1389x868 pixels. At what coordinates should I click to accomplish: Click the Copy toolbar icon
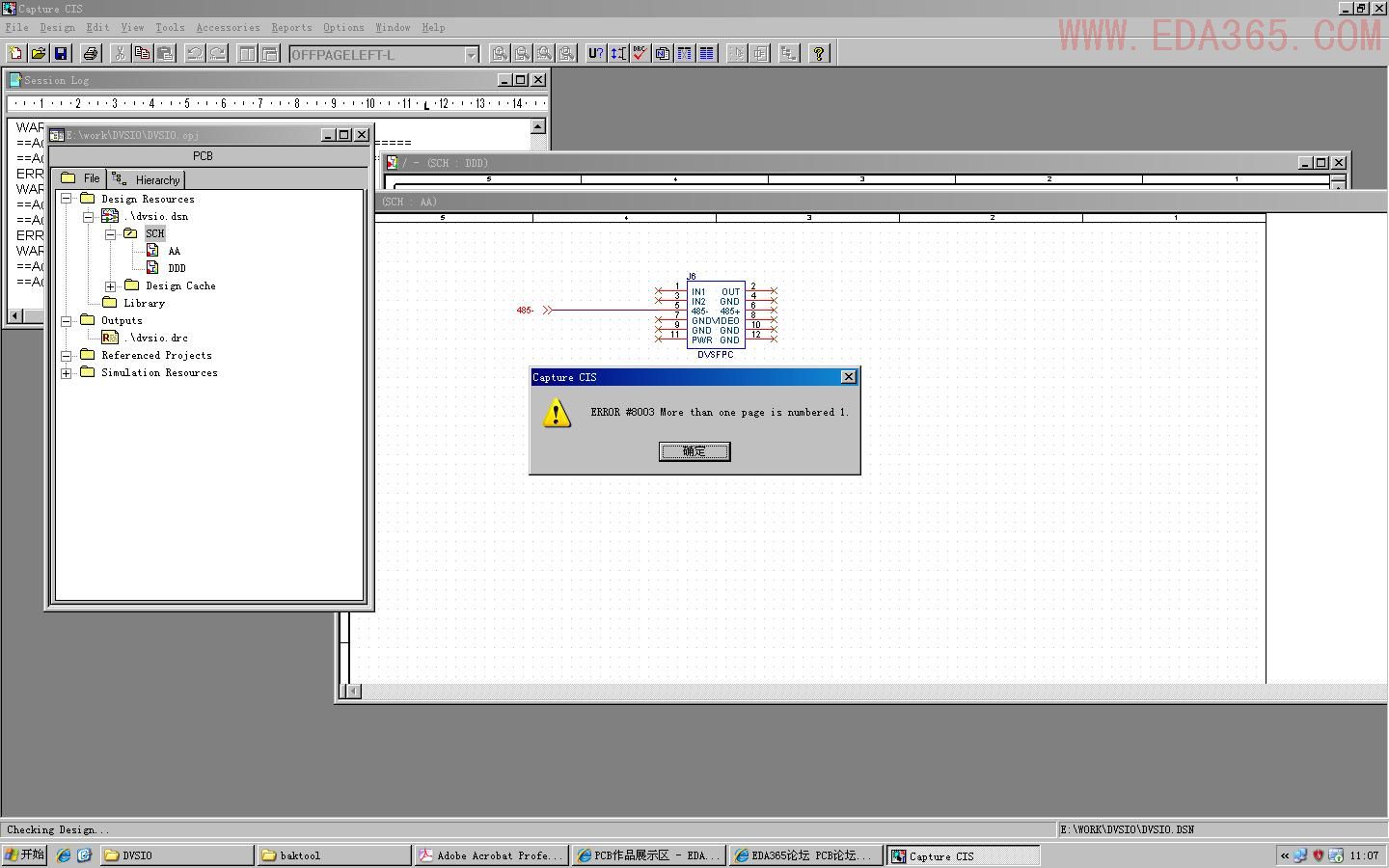coord(143,54)
